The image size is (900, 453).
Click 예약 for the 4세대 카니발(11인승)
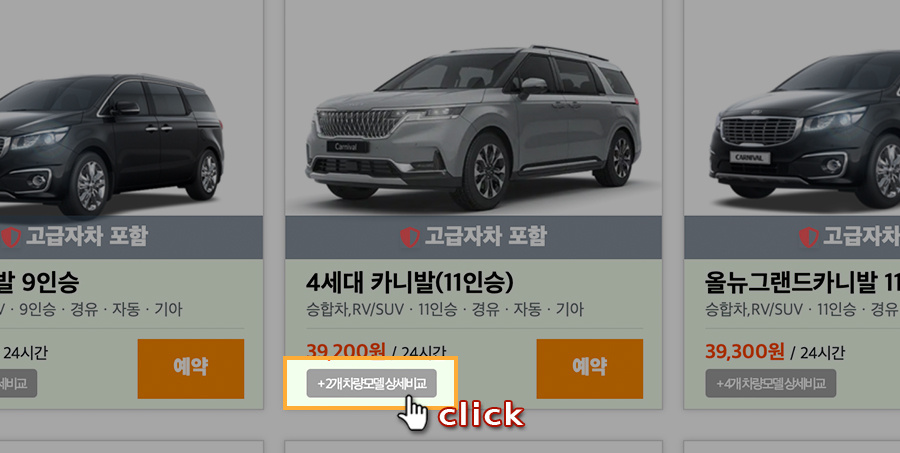tap(589, 369)
